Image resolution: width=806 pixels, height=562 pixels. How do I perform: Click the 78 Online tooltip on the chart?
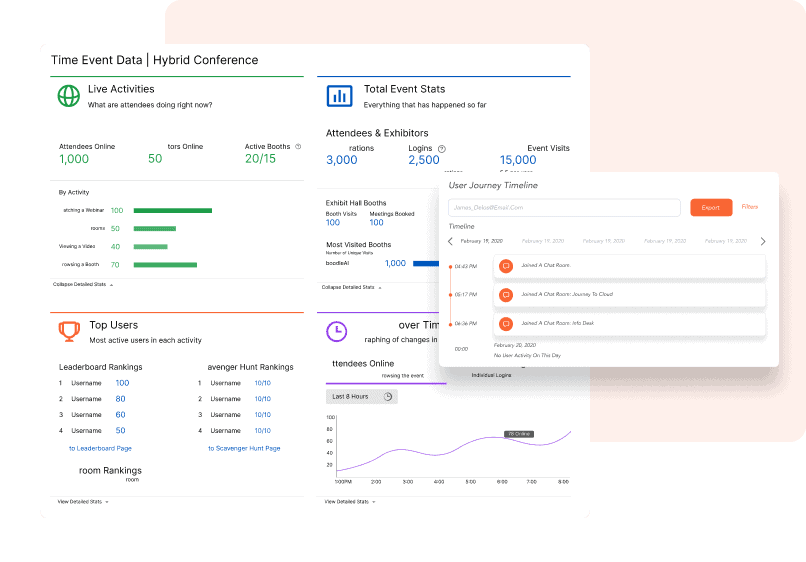click(x=519, y=434)
